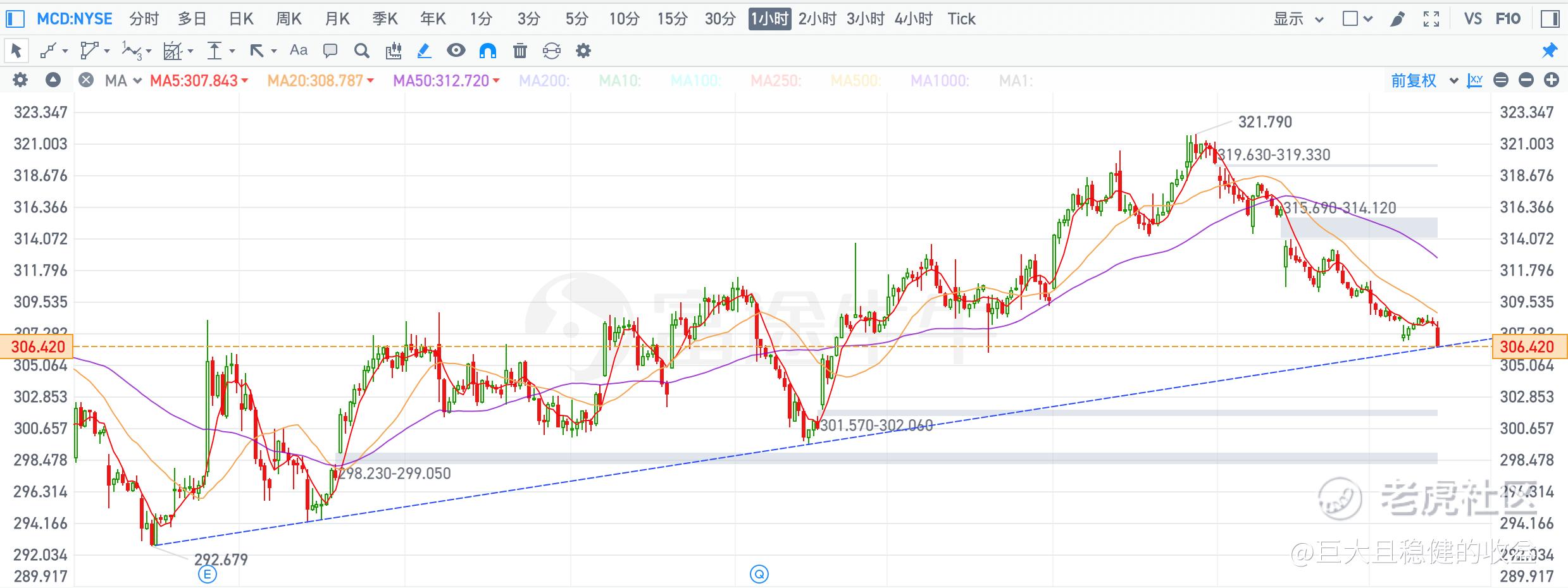This screenshot has height=588, width=1568.
Task: Switch to 日K daily candlestick tab
Action: pos(241,19)
